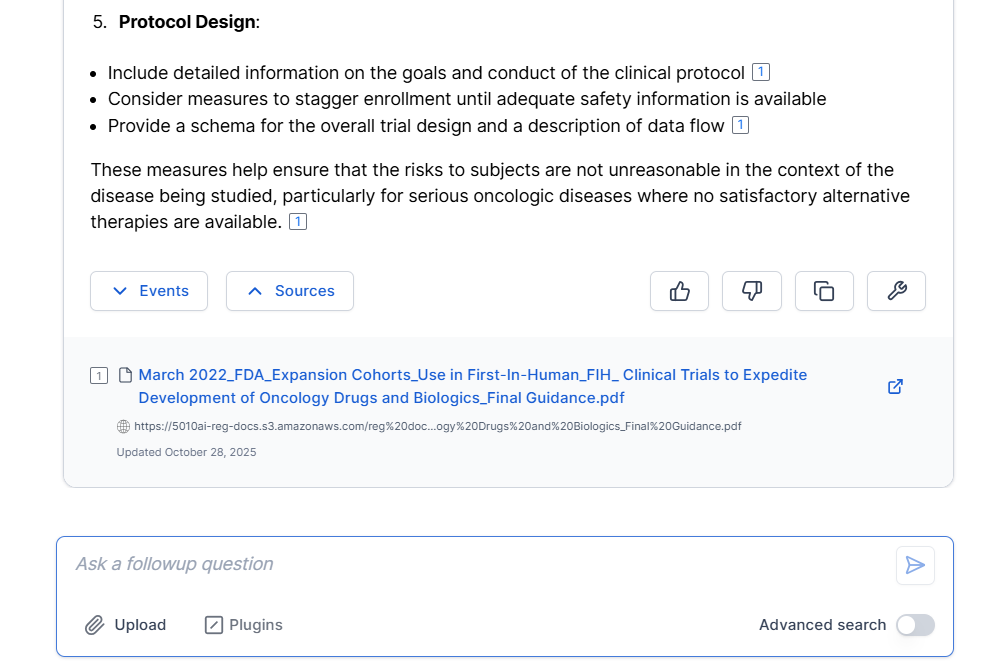
Task: Click citation 1 after clinical protocol bullet
Action: click(x=761, y=72)
